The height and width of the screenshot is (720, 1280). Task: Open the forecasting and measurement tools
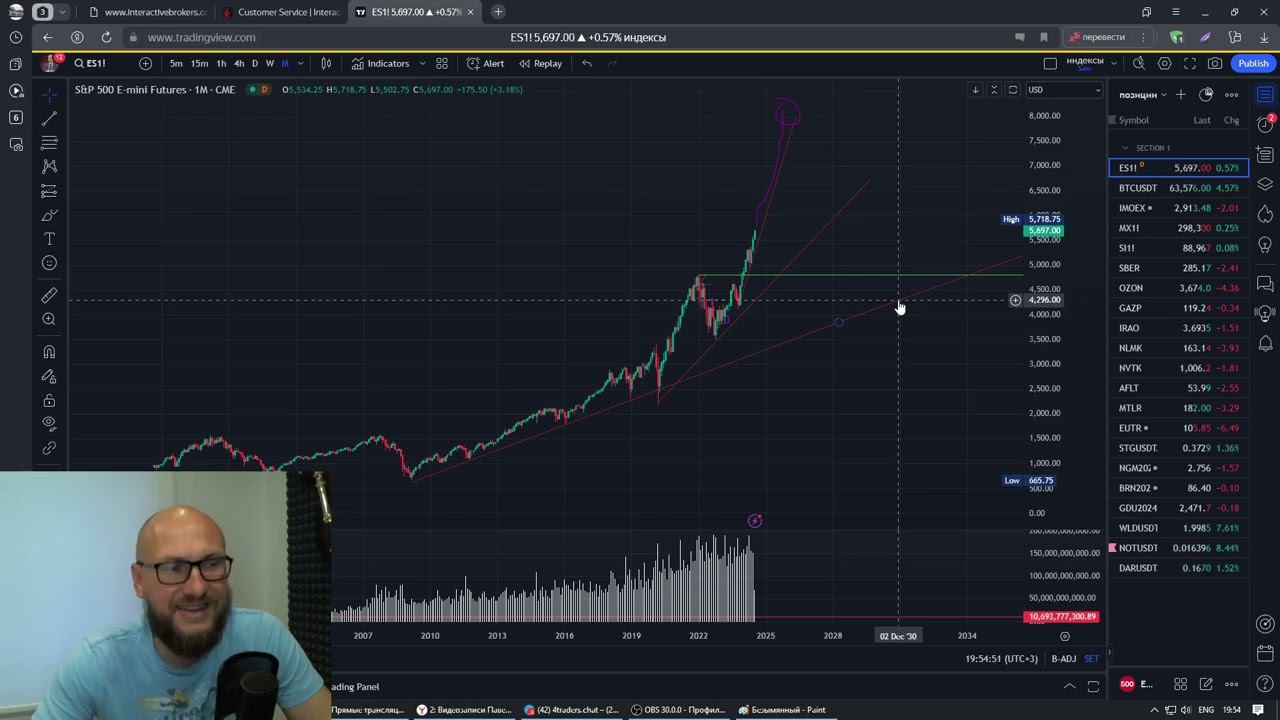49,191
